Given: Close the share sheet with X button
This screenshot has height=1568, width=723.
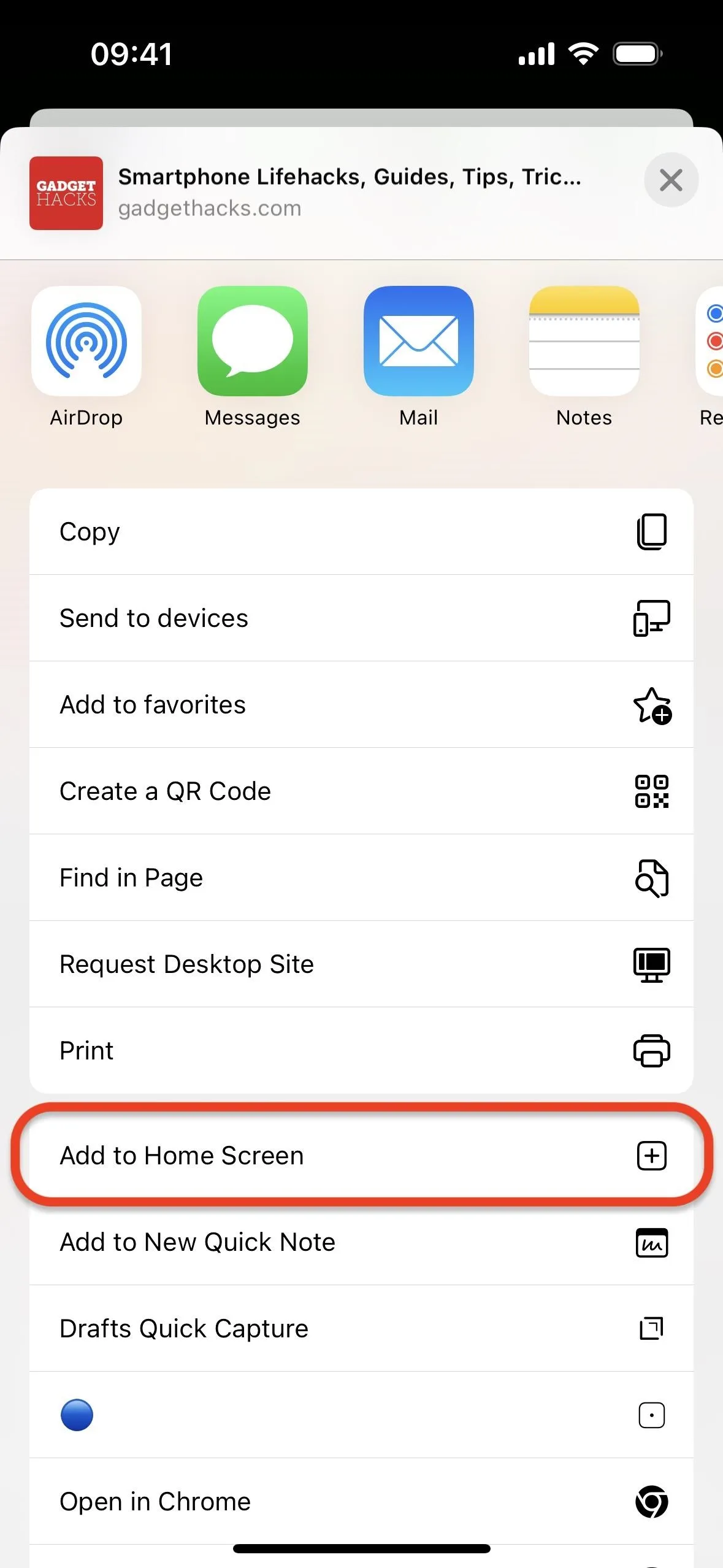Looking at the screenshot, I should point(671,180).
